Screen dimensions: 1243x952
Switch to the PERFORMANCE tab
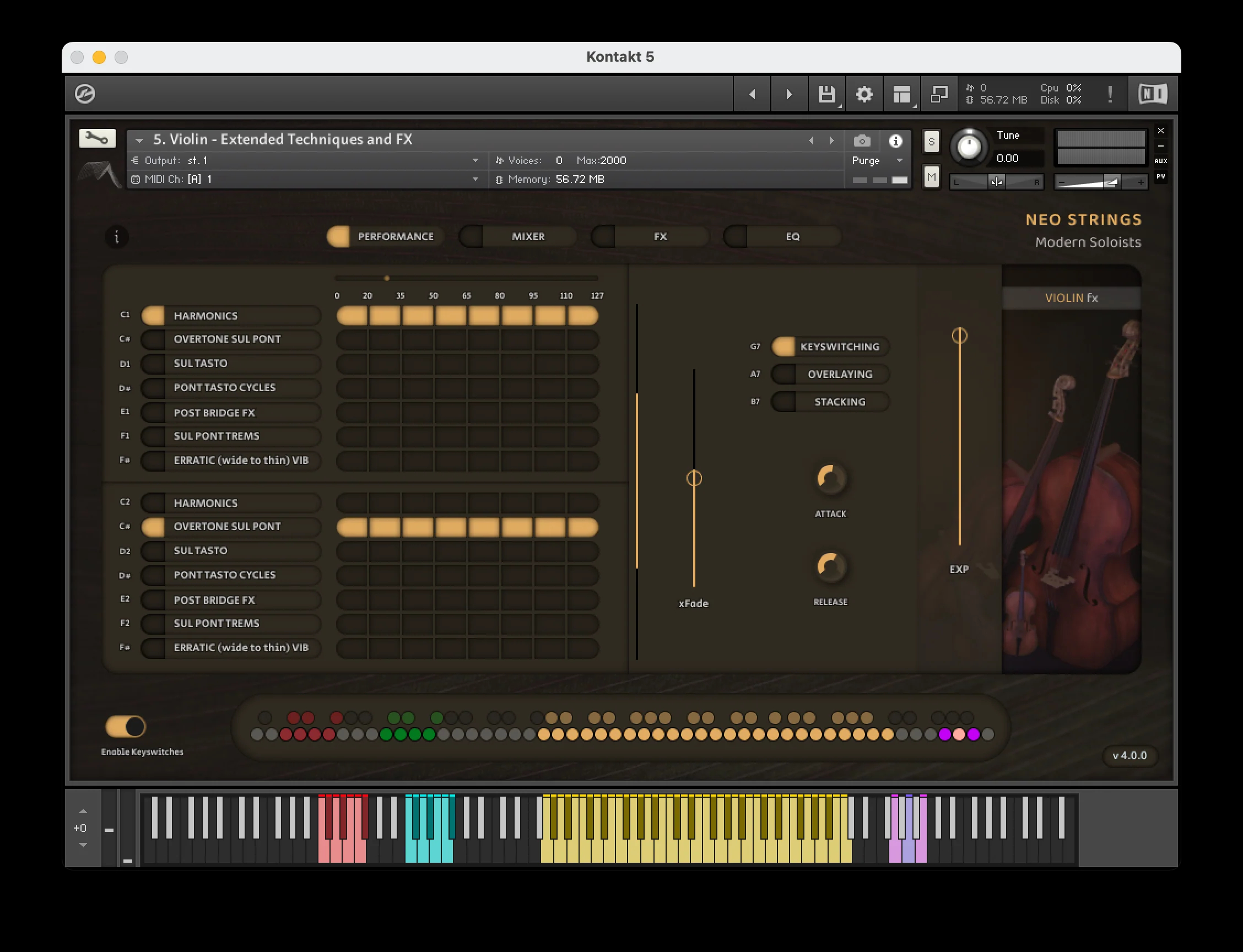(x=386, y=236)
